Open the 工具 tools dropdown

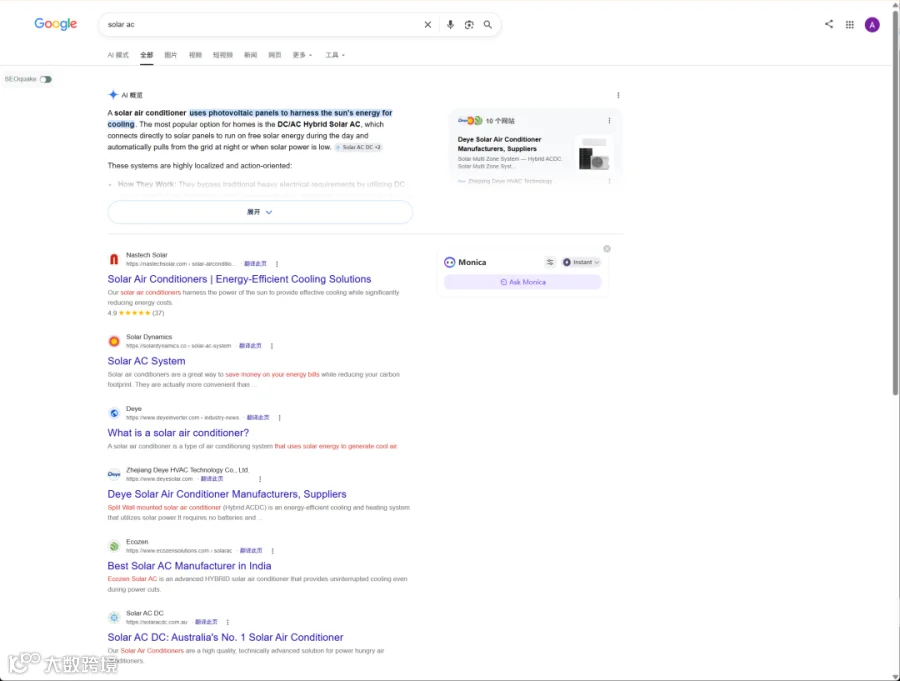pyautogui.click(x=335, y=55)
